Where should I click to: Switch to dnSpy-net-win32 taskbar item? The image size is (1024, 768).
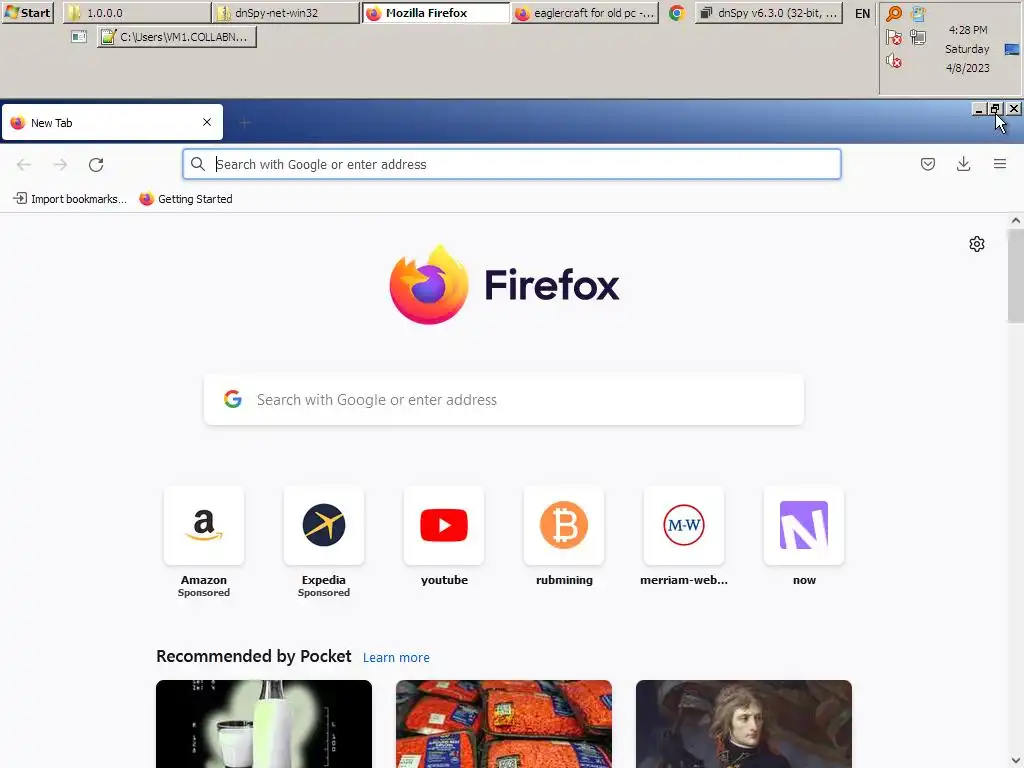pyautogui.click(x=286, y=12)
